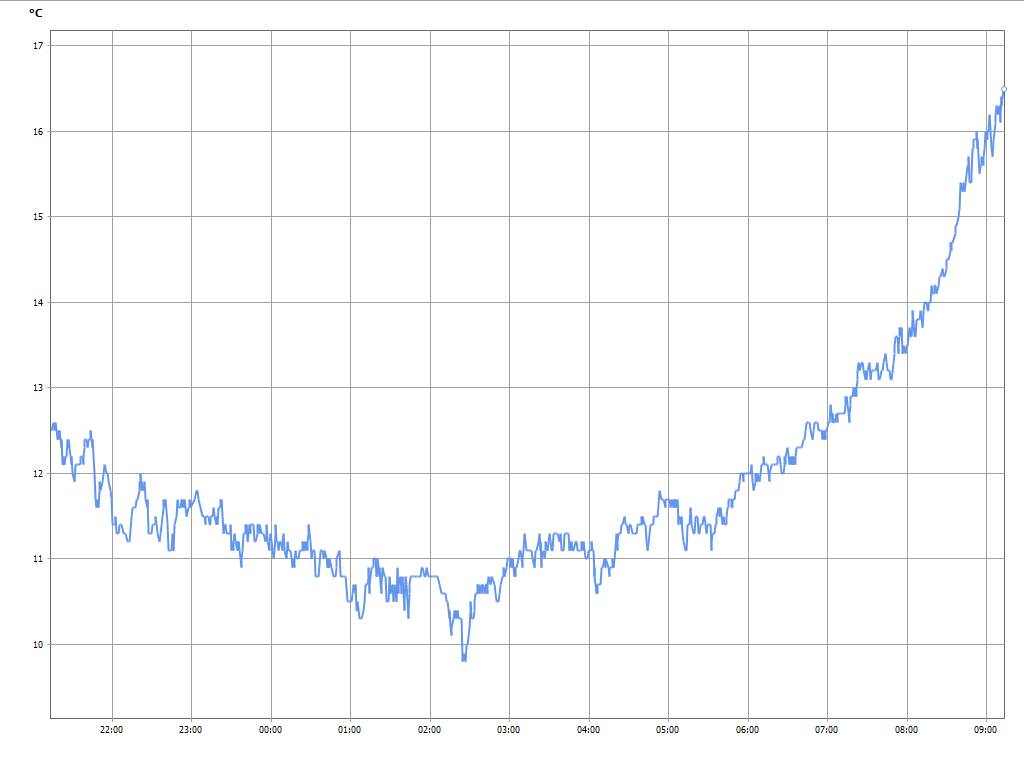
Task: Click the 10 value on temperature axis
Action: [38, 644]
